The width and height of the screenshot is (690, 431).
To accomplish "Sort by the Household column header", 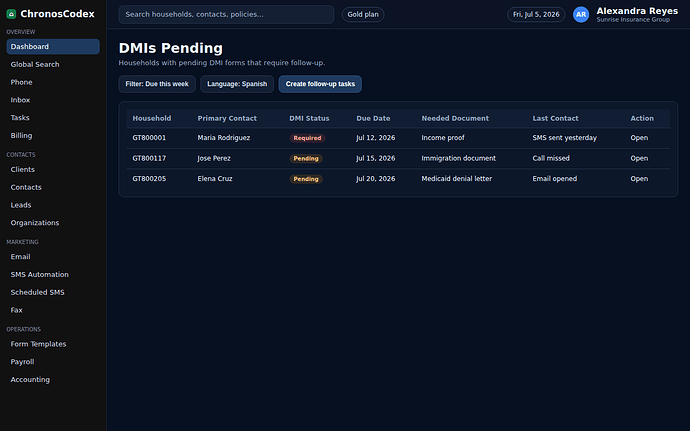I will click(x=152, y=118).
